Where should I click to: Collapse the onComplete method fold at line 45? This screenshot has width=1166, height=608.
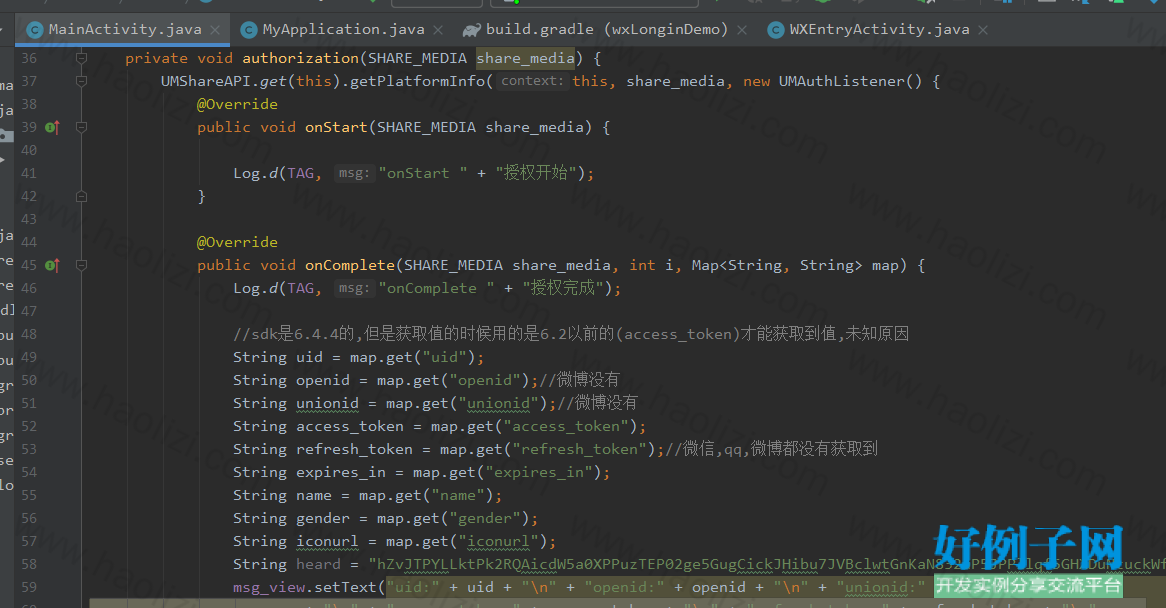coord(82,265)
